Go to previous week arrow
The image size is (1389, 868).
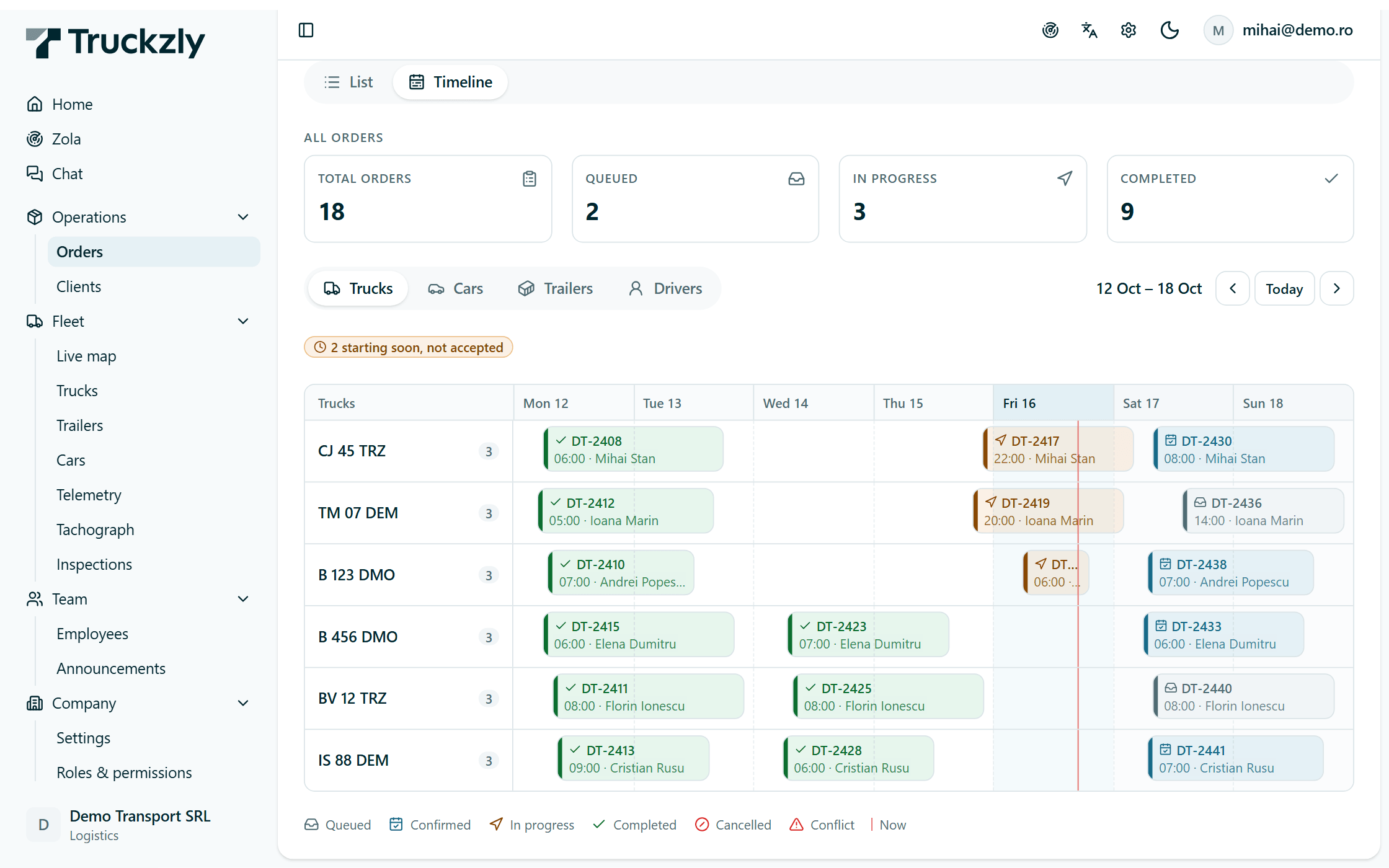click(1233, 288)
